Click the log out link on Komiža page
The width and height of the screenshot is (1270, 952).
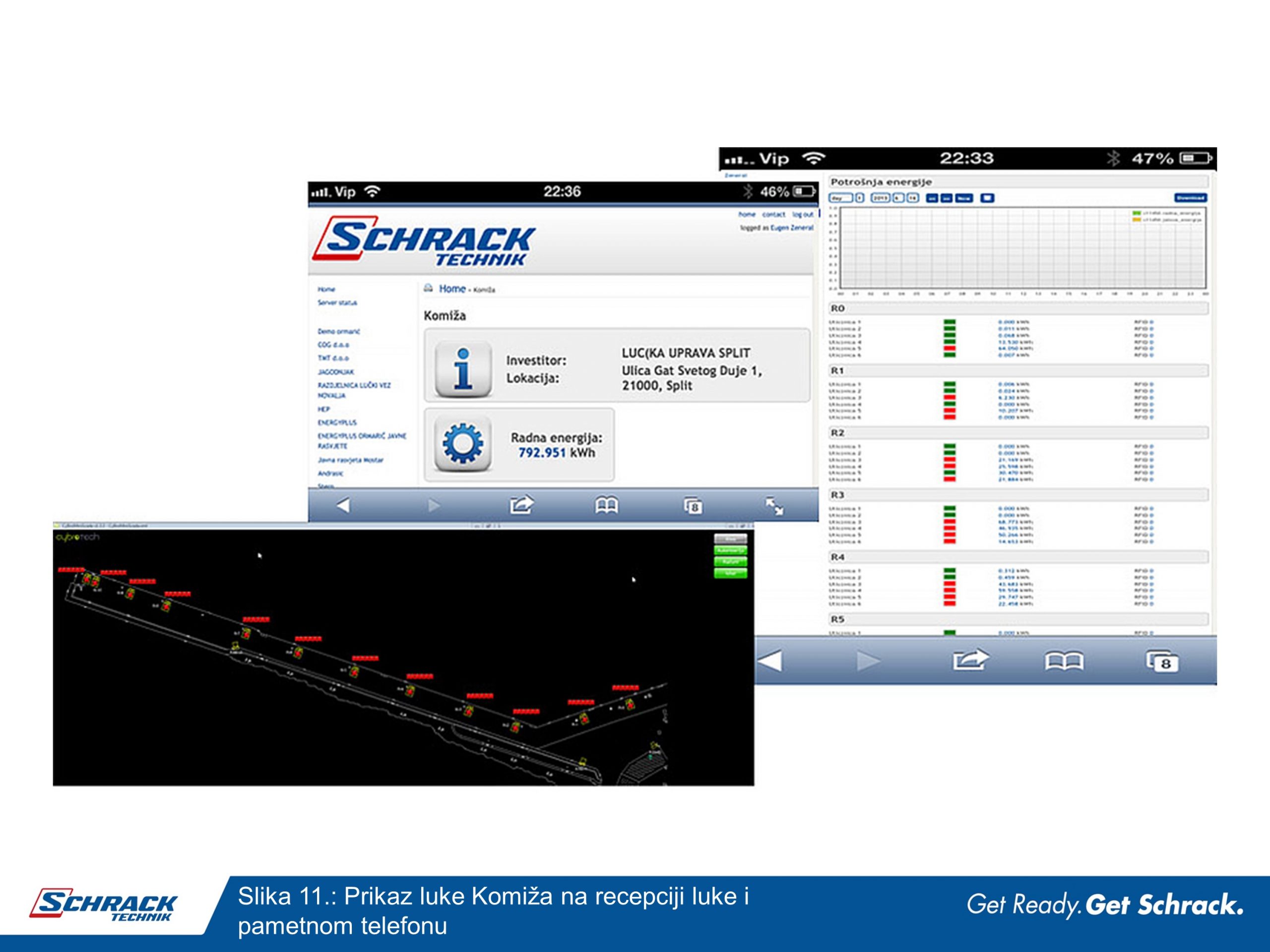(803, 215)
